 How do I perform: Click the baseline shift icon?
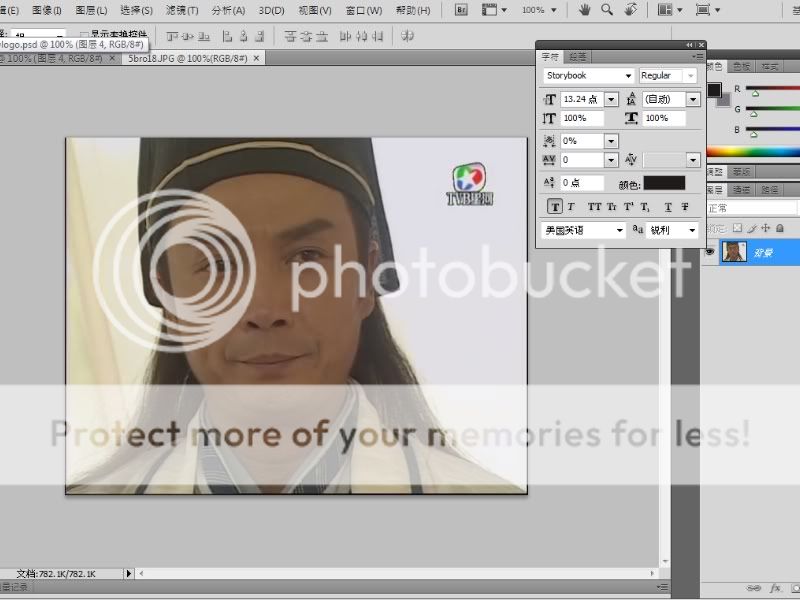pos(549,183)
